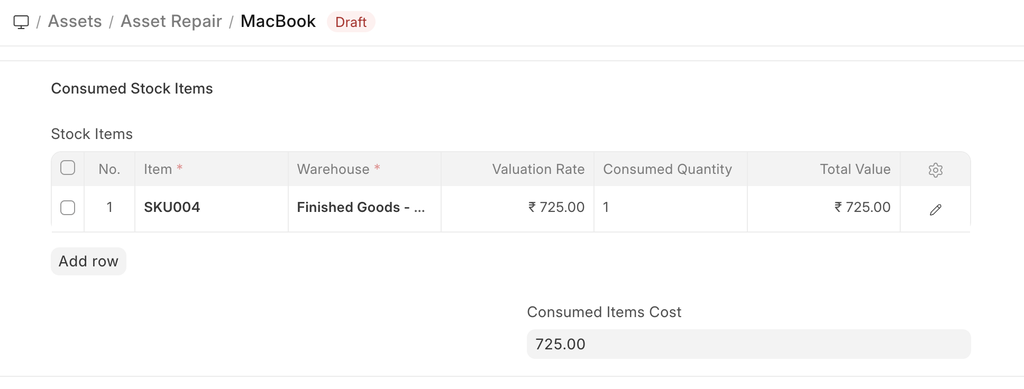Click the MacBook breadcrumb title
Screen dimensions: 1024x389
point(278,22)
